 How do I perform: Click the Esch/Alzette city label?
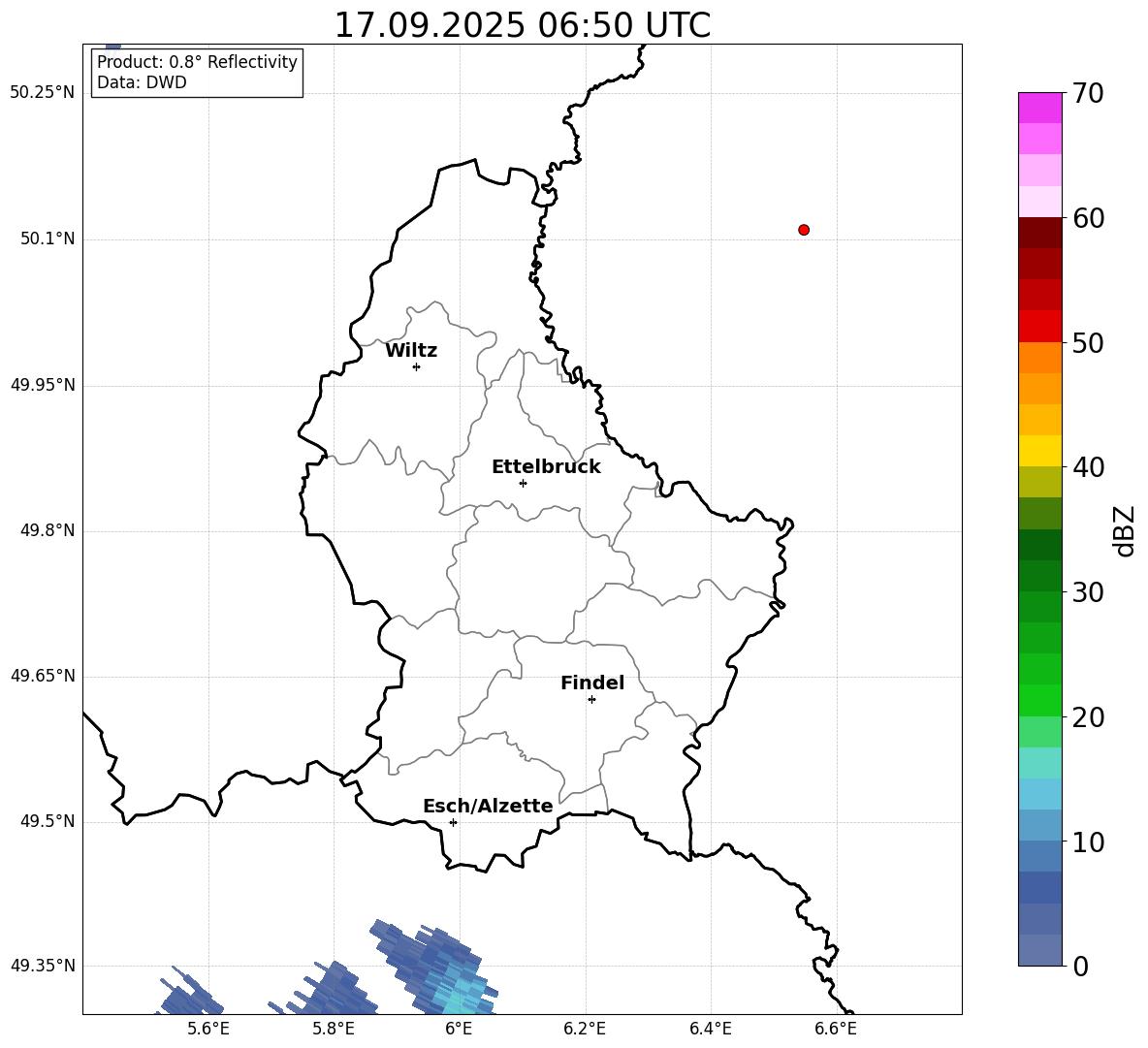click(x=488, y=806)
